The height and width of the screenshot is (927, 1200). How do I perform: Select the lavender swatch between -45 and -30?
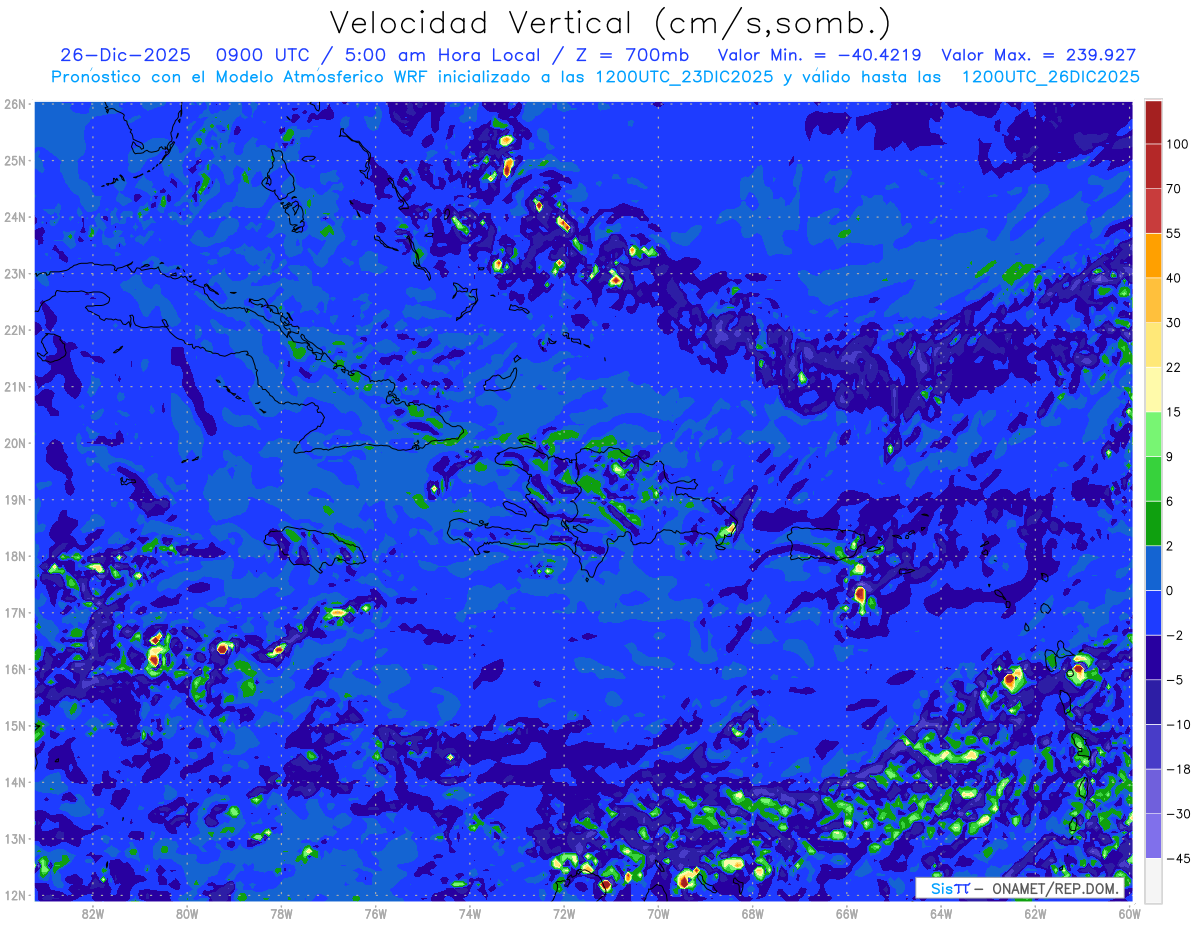[x=1153, y=835]
